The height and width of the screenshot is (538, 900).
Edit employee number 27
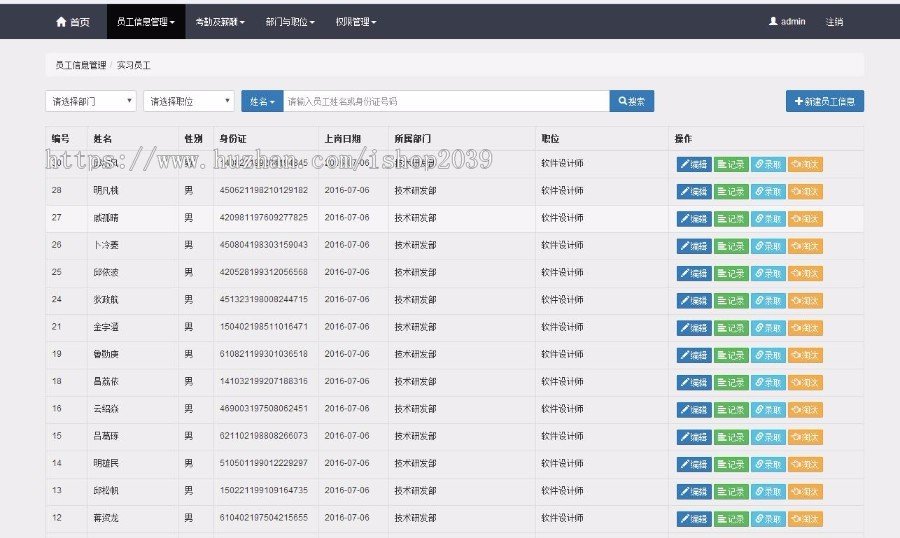(694, 219)
